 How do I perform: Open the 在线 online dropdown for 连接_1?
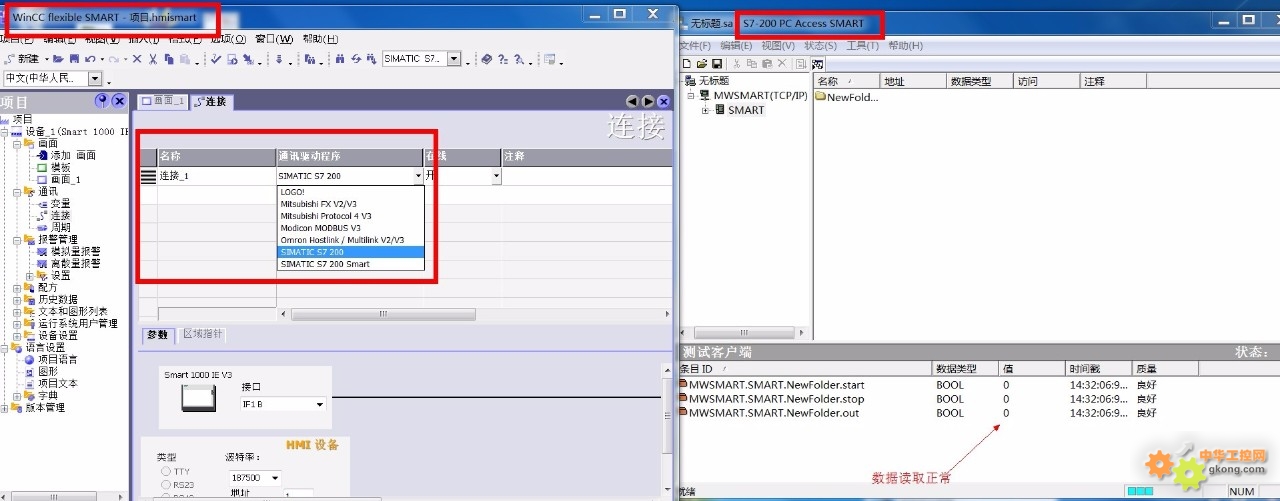coord(495,175)
